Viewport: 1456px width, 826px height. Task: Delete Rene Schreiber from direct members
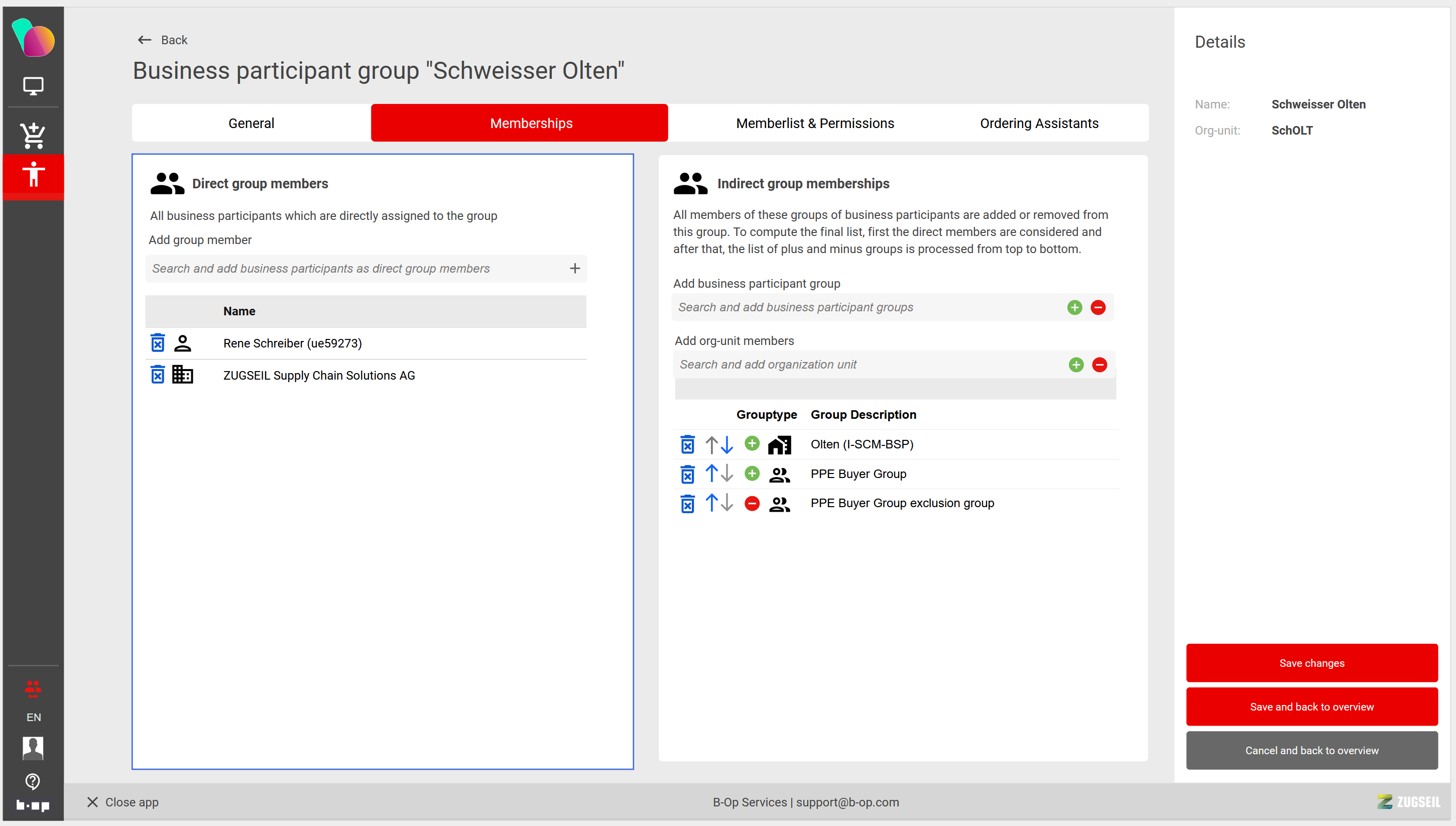click(x=158, y=343)
